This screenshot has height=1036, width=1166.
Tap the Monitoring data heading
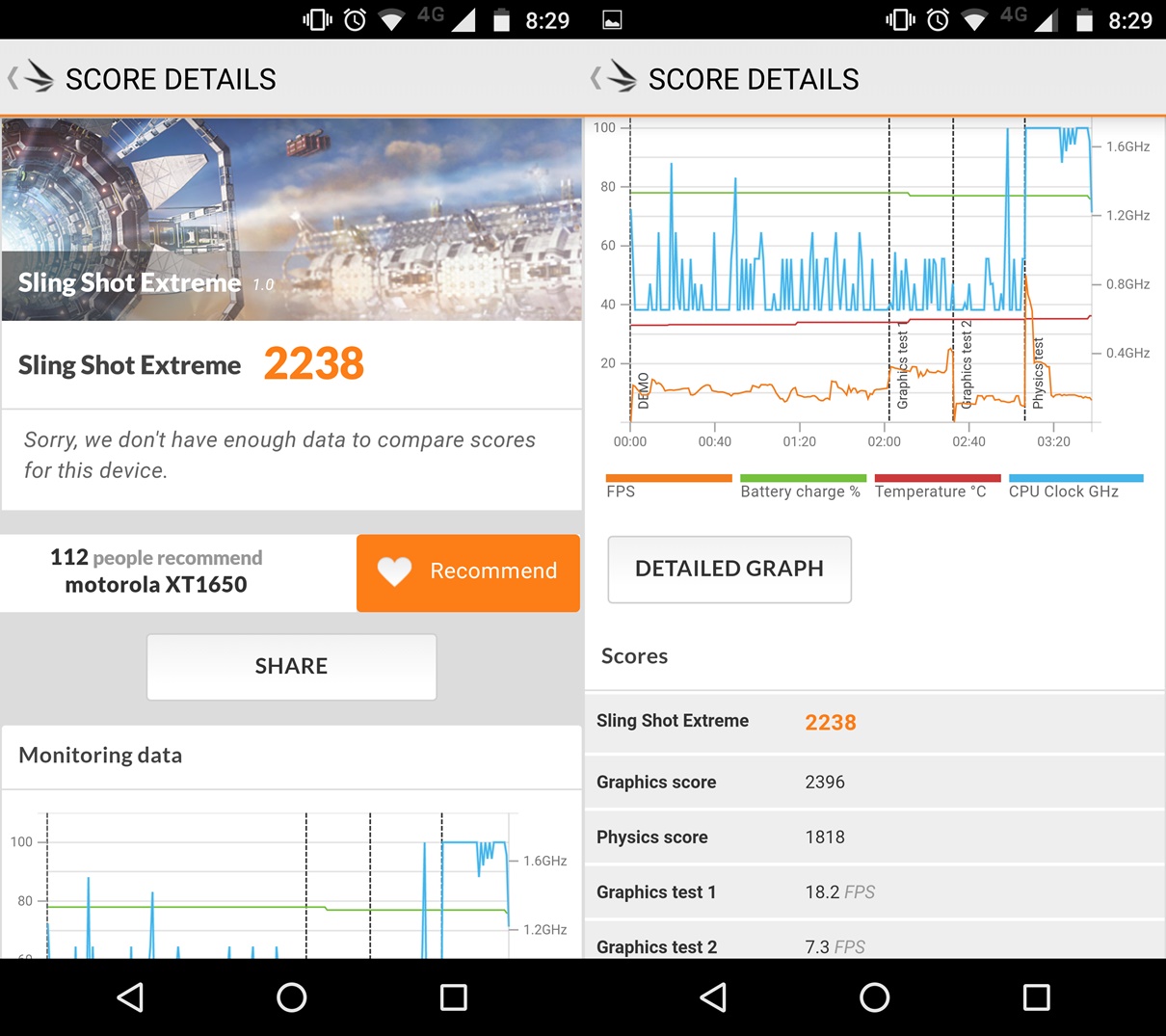(100, 755)
